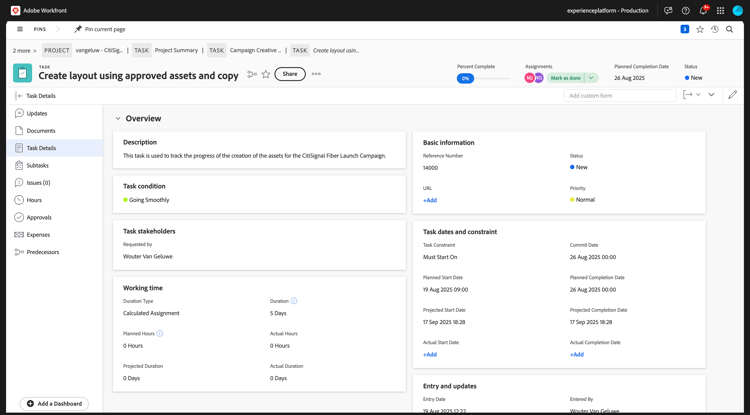750x415 pixels.
Task: Open the search magnifier
Action: pos(730,30)
